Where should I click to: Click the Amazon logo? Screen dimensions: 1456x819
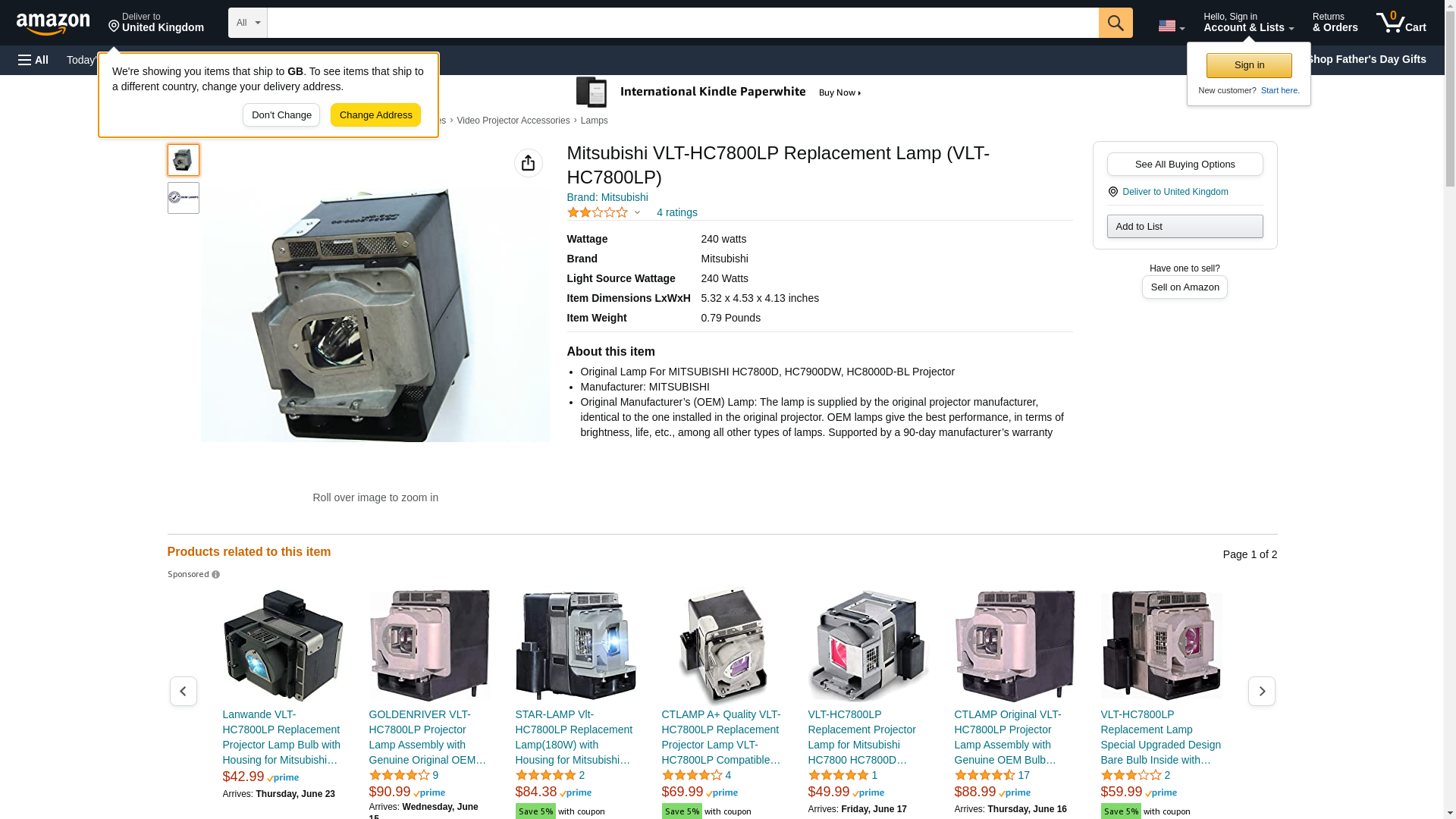(x=53, y=24)
